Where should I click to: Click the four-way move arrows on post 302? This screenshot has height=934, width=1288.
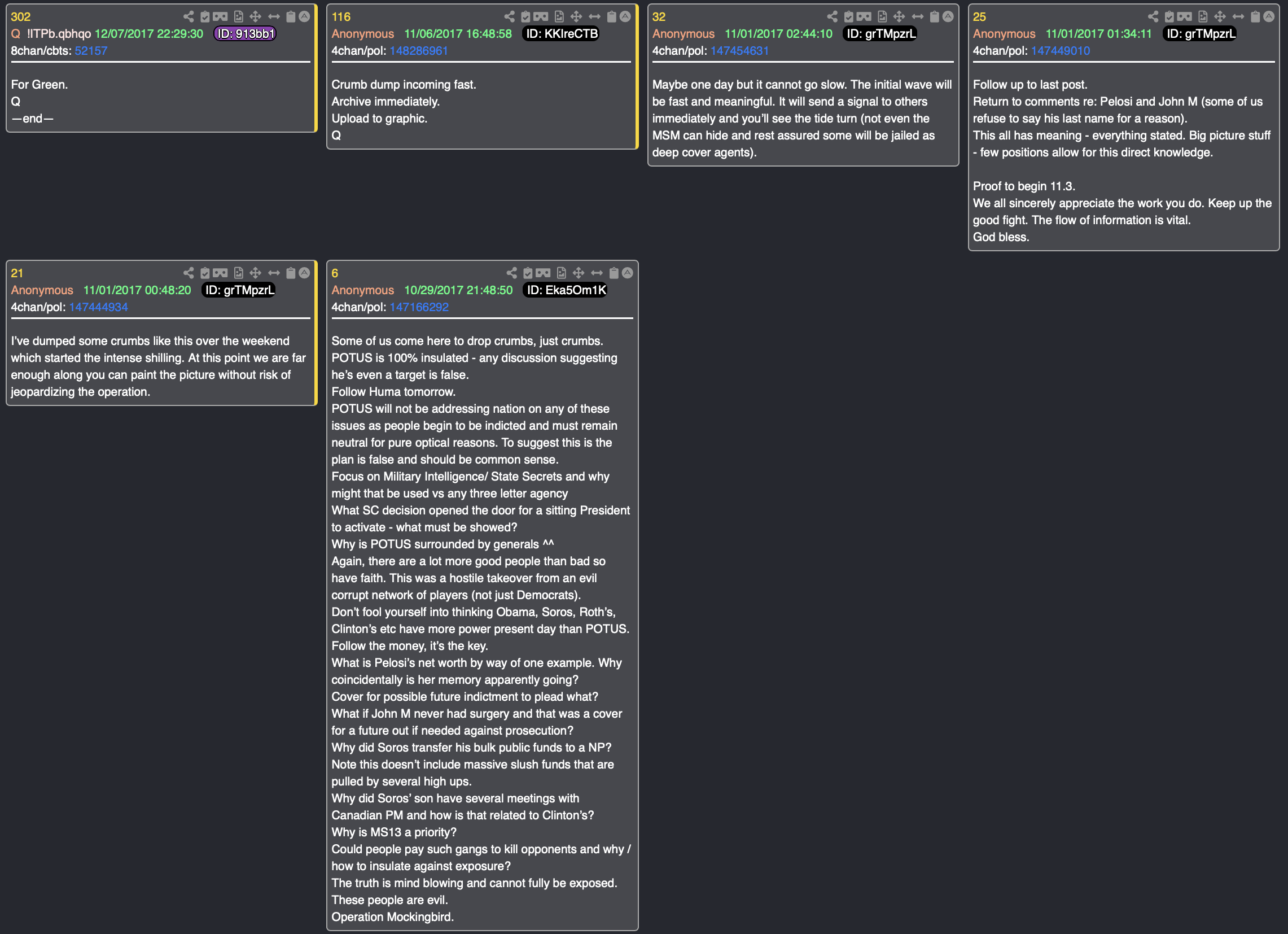(256, 16)
